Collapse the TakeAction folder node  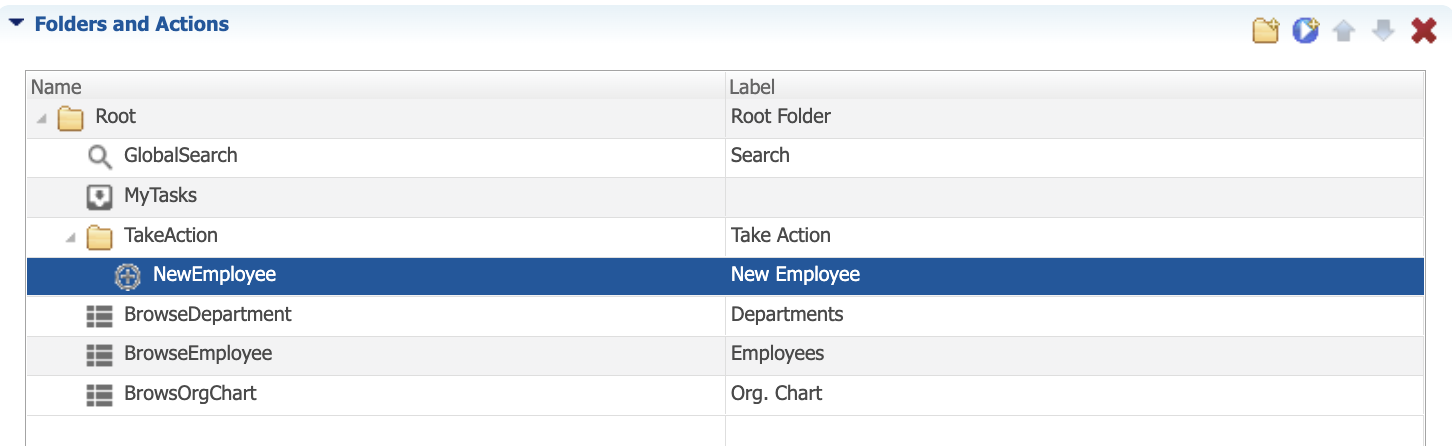click(x=70, y=237)
